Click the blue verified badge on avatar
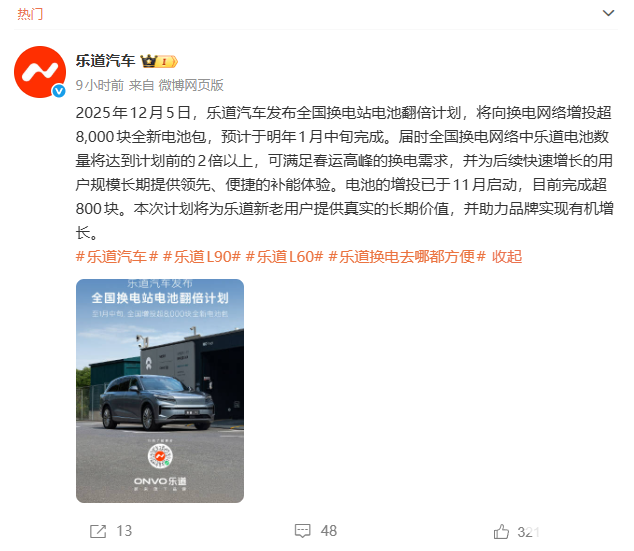The image size is (634, 551). pos(59,91)
